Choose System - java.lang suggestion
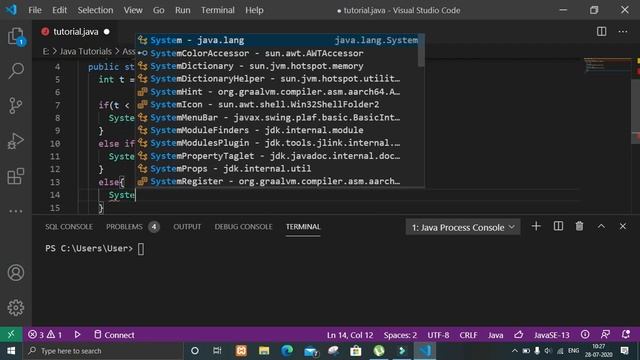Image resolution: width=640 pixels, height=360 pixels. (x=278, y=40)
